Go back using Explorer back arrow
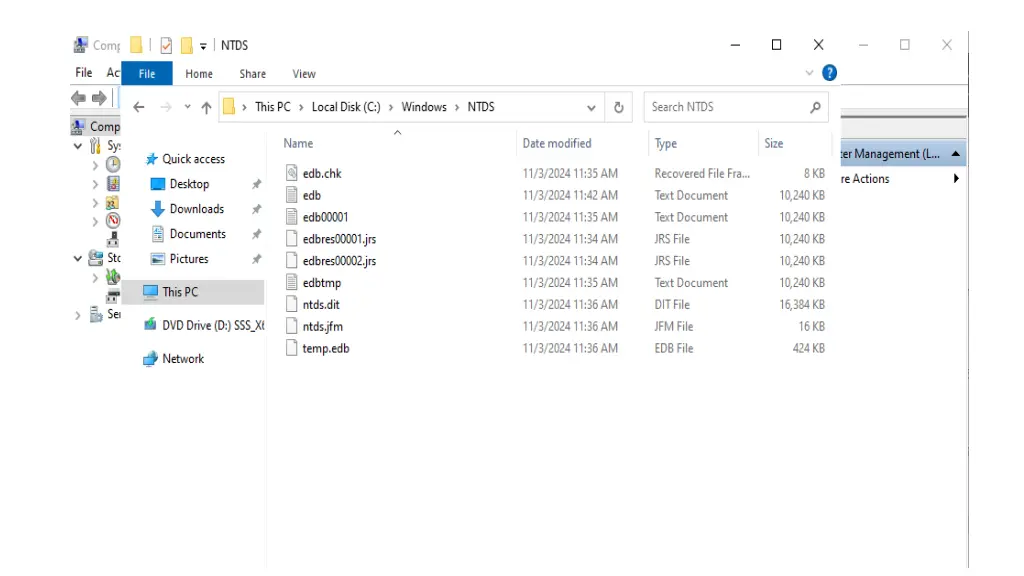Viewport: 1024px width, 576px height. pos(138,107)
